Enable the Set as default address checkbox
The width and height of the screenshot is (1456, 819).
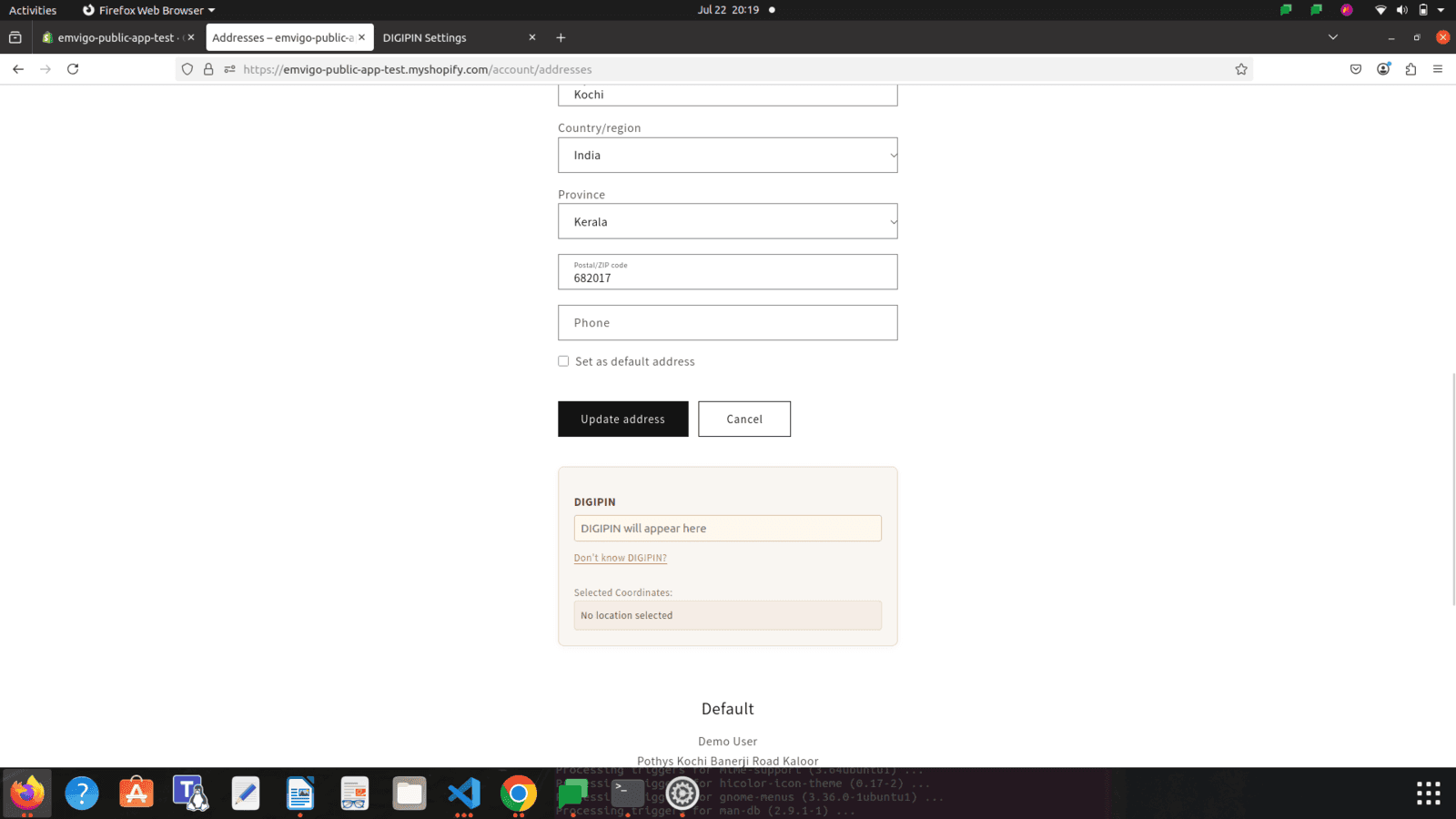(x=563, y=360)
